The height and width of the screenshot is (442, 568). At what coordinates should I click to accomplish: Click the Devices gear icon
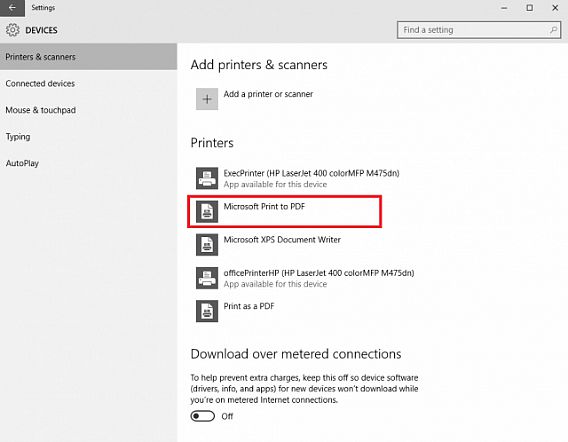[x=12, y=30]
